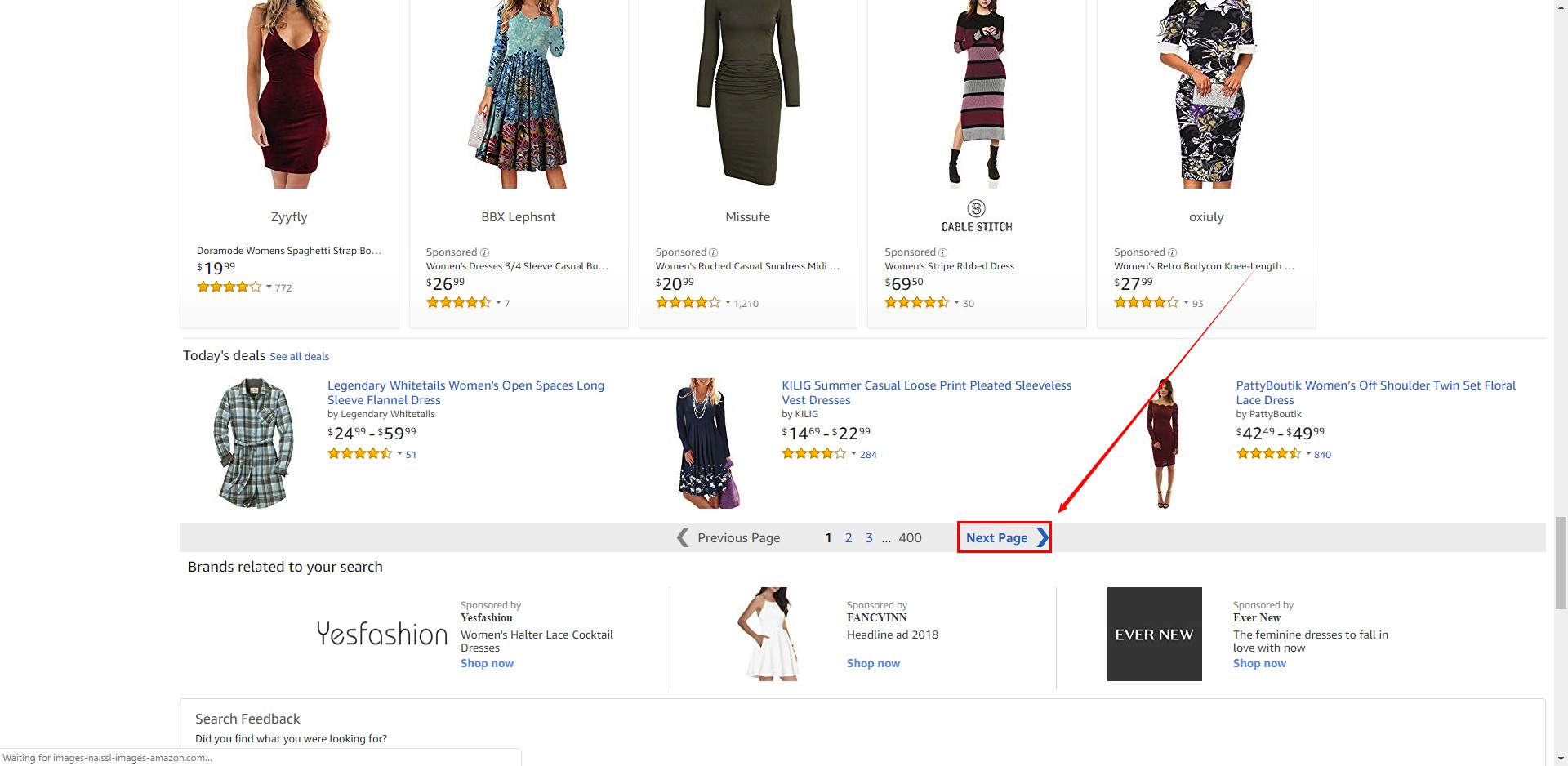1568x766 pixels.
Task: Click Previous Page text
Action: [x=738, y=537]
